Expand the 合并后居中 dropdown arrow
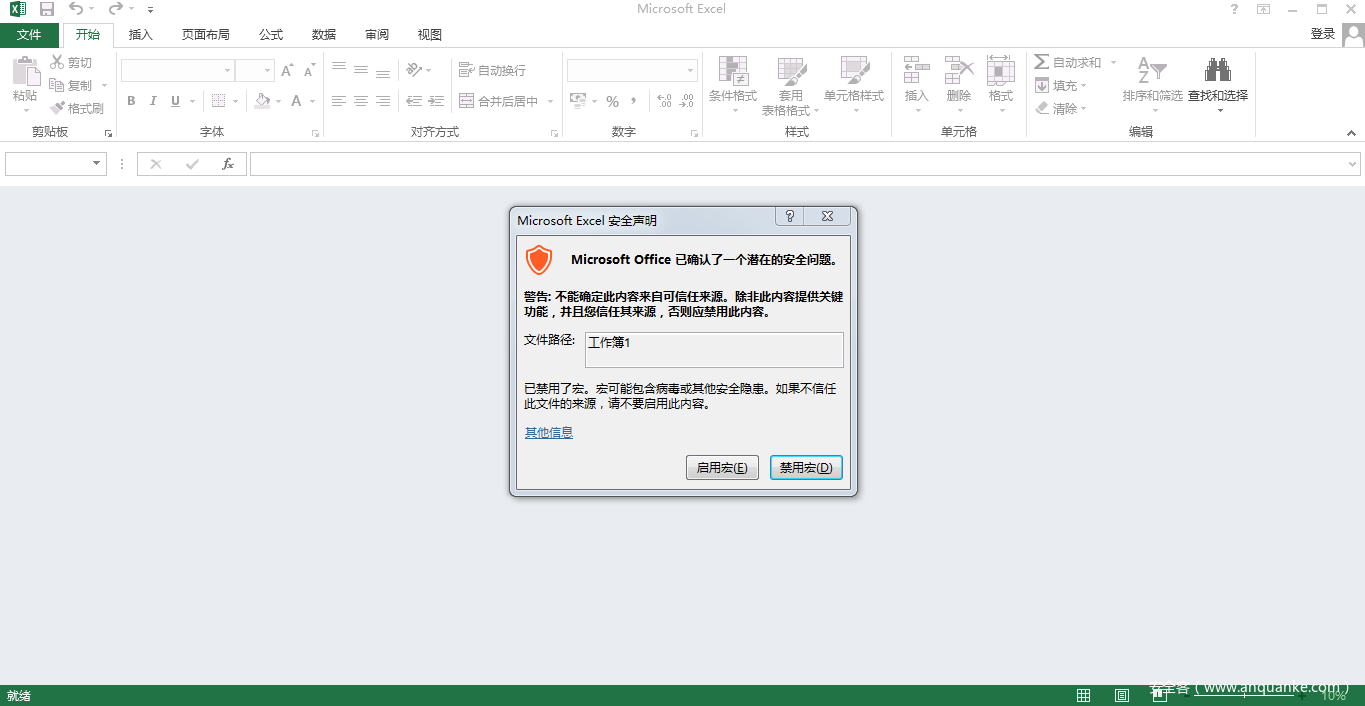1365x706 pixels. [x=550, y=101]
